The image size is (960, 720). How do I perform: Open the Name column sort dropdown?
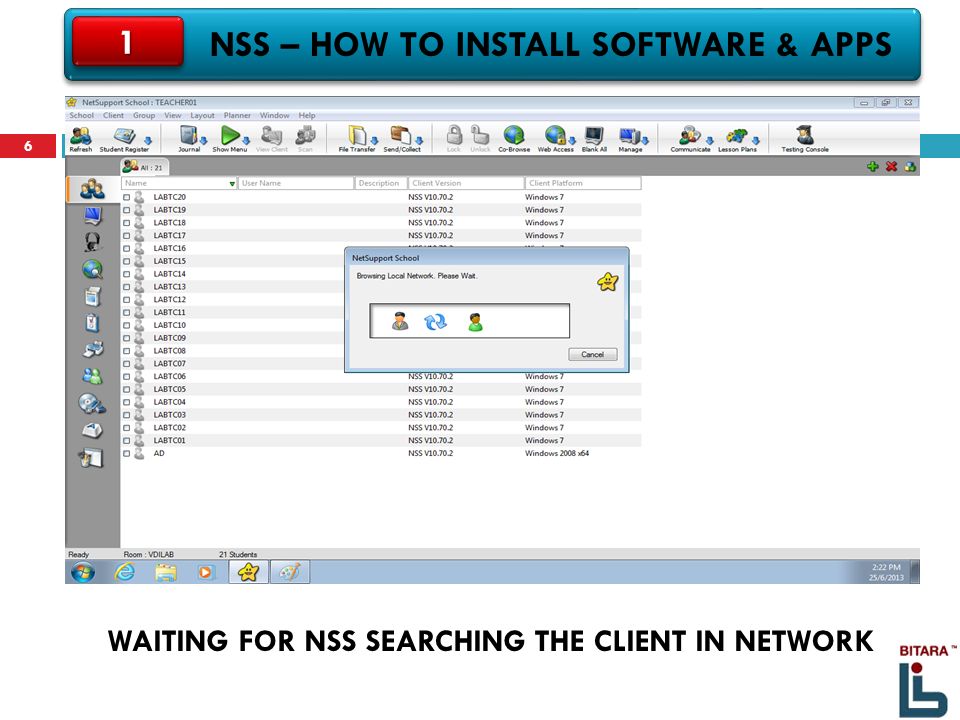pos(232,184)
